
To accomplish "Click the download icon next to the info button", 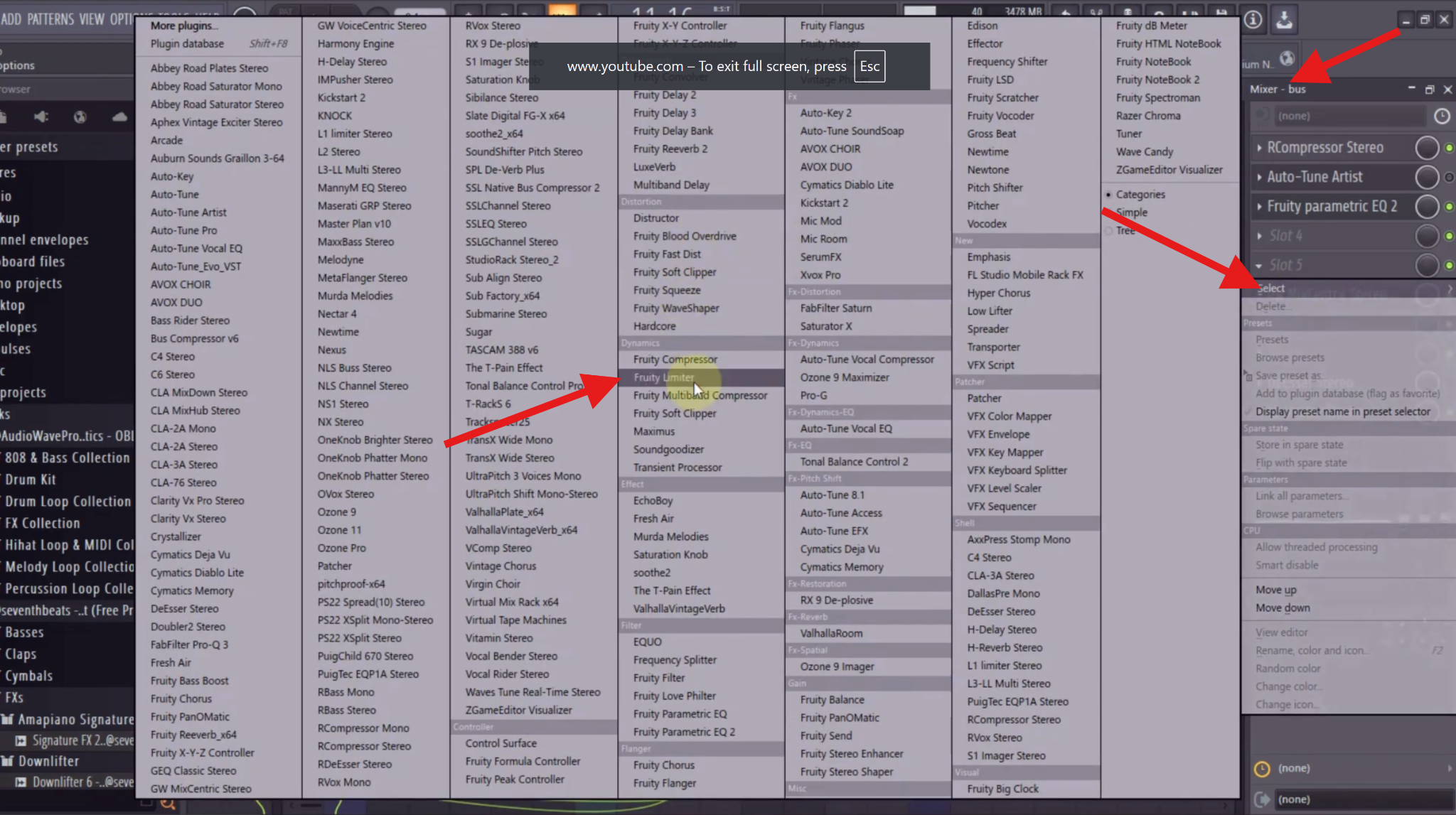I will (x=1285, y=20).
